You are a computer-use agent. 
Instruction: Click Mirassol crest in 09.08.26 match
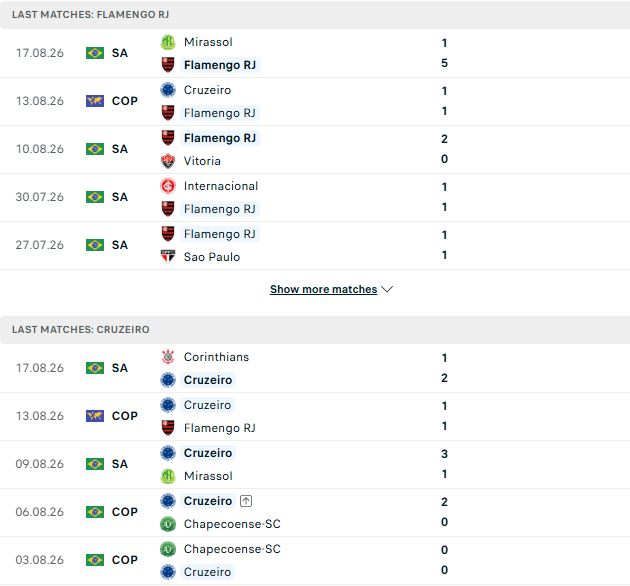point(168,476)
